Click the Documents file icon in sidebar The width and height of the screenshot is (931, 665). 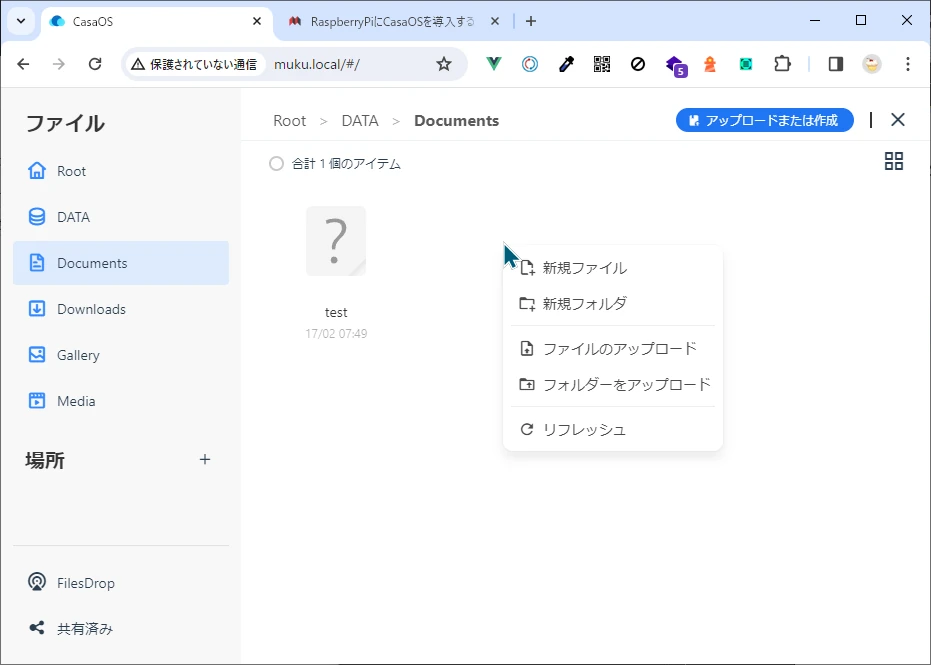[37, 262]
